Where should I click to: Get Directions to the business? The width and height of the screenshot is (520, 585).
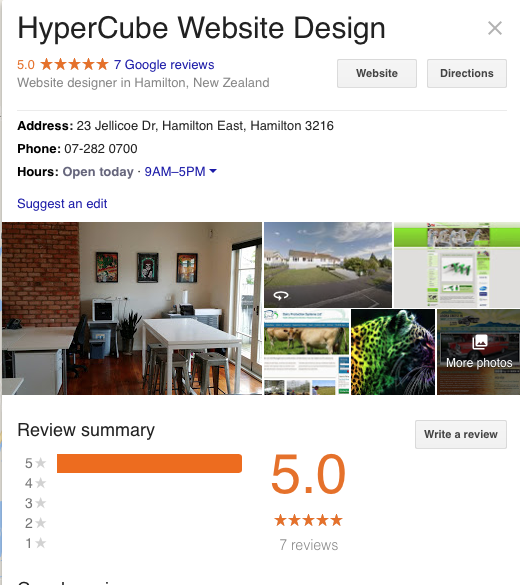[x=467, y=73]
